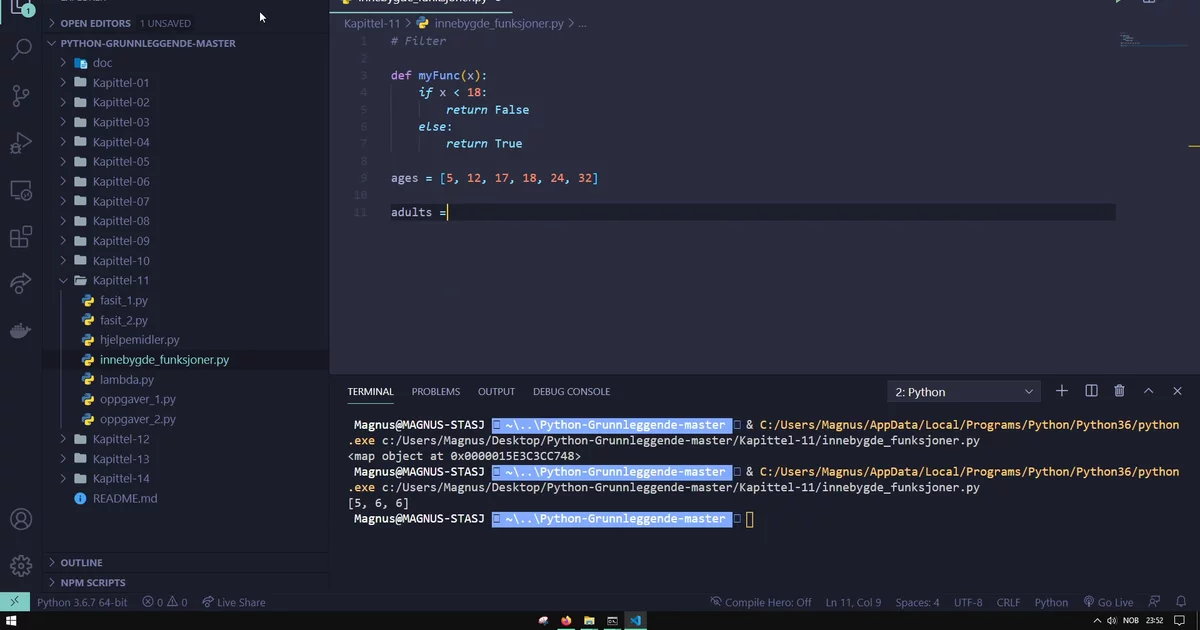Collapse the Kapittel-11 folder
This screenshot has width=1200, height=630.
pyautogui.click(x=121, y=280)
